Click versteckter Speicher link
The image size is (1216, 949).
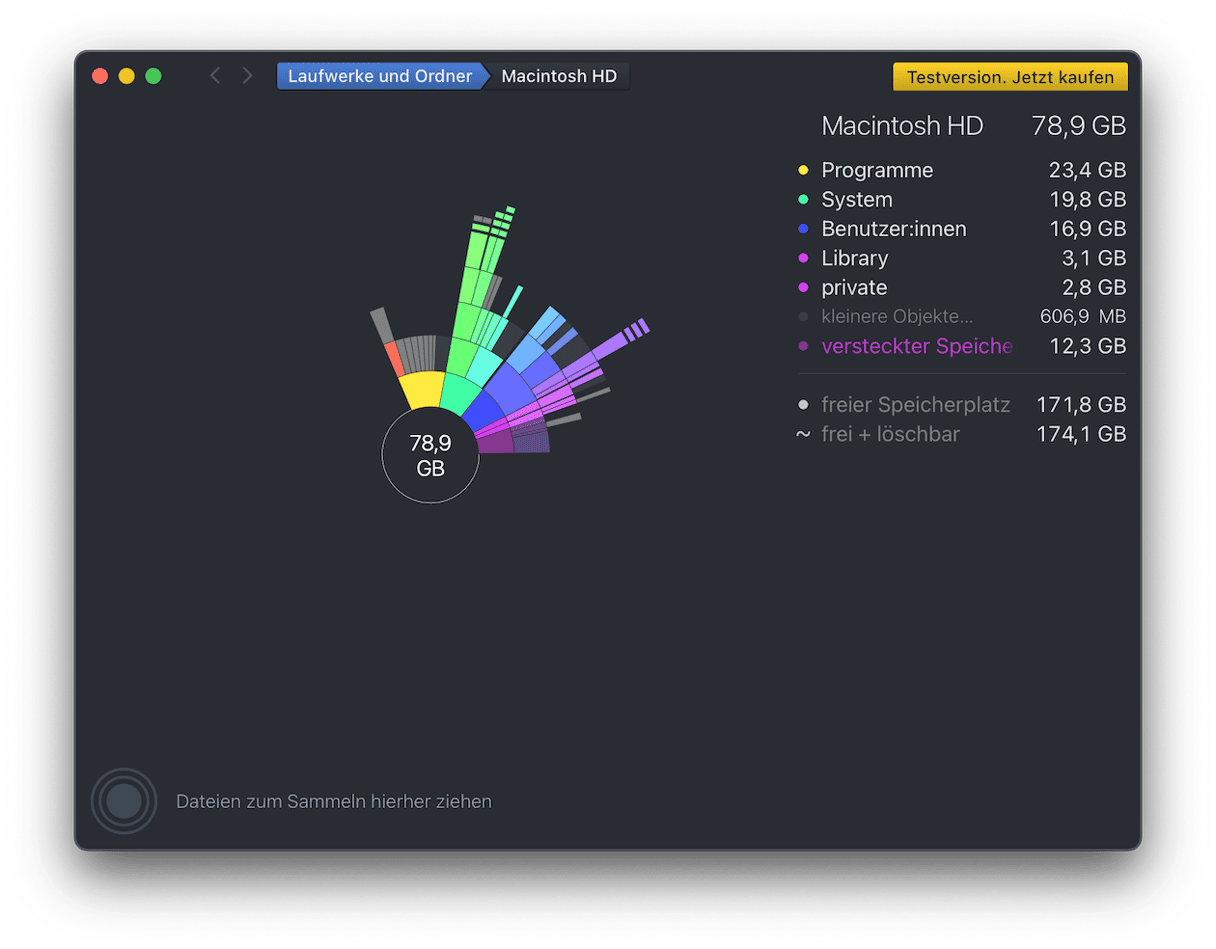[x=916, y=347]
